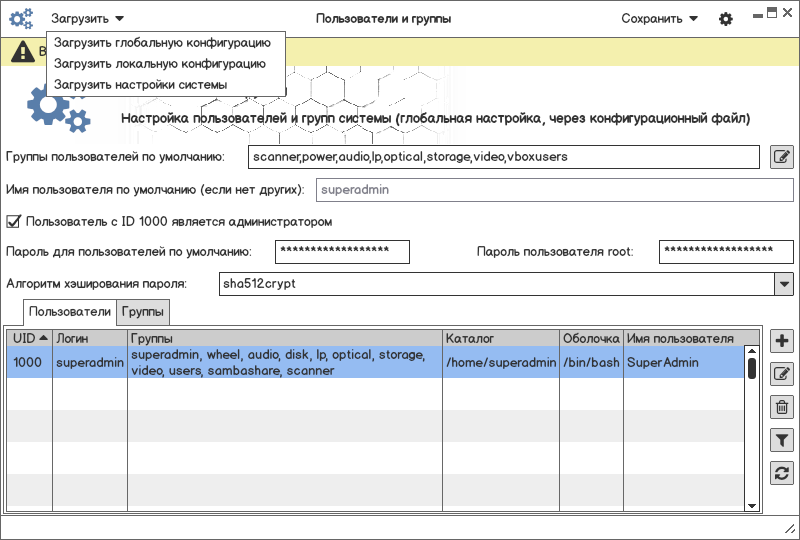800x540 pixels.
Task: Open settings gear icon in title bar
Action: [x=726, y=18]
